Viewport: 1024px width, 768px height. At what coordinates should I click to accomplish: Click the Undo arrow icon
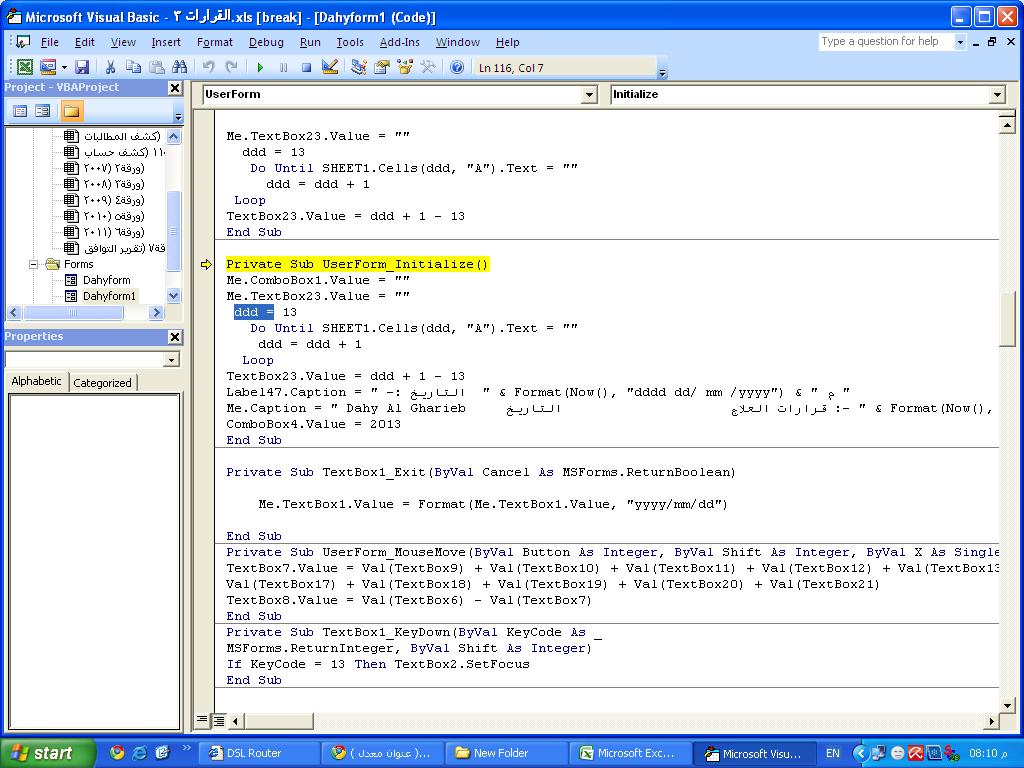tap(208, 67)
